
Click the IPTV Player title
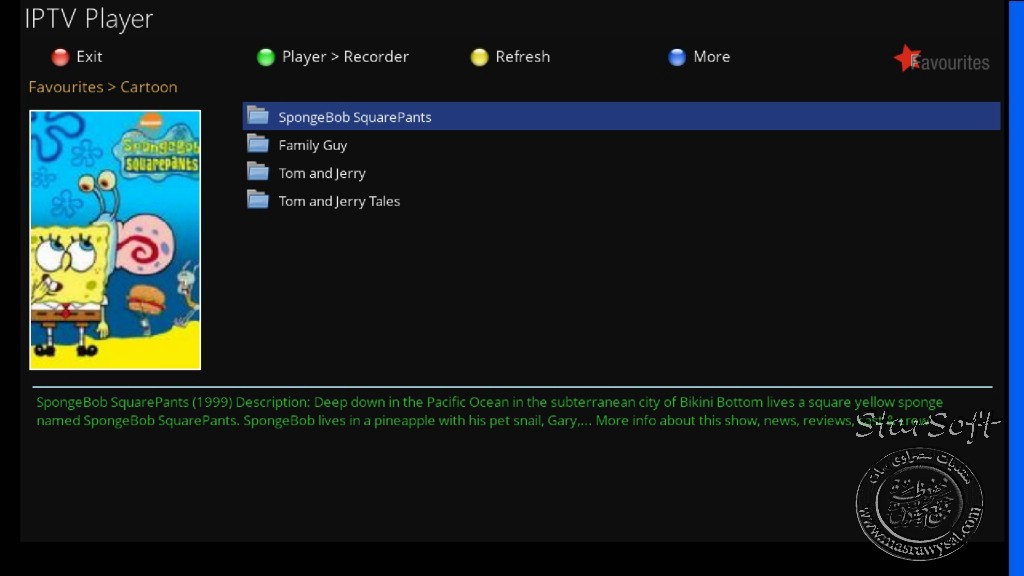pos(89,19)
